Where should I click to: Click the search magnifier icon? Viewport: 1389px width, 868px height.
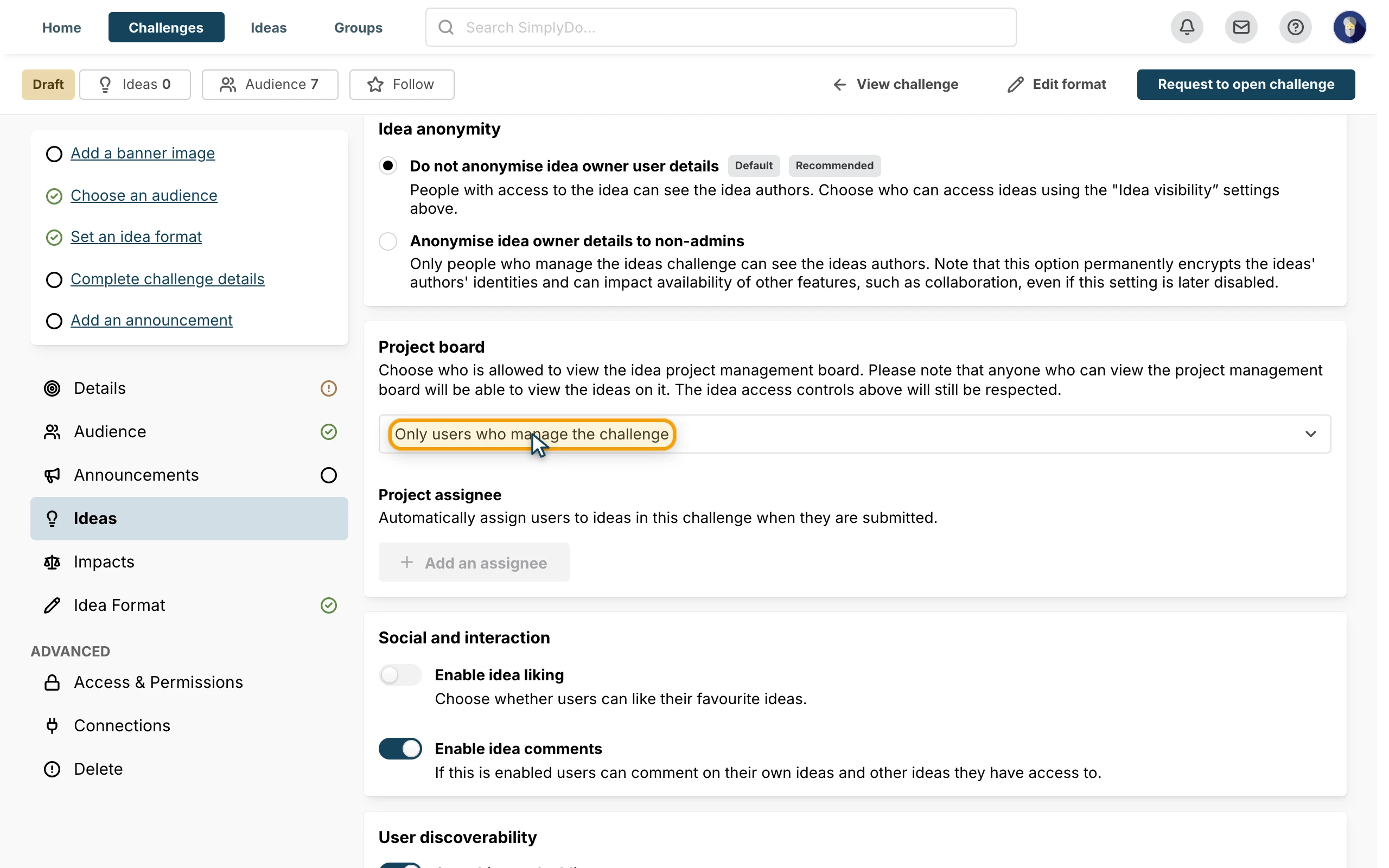click(x=446, y=27)
